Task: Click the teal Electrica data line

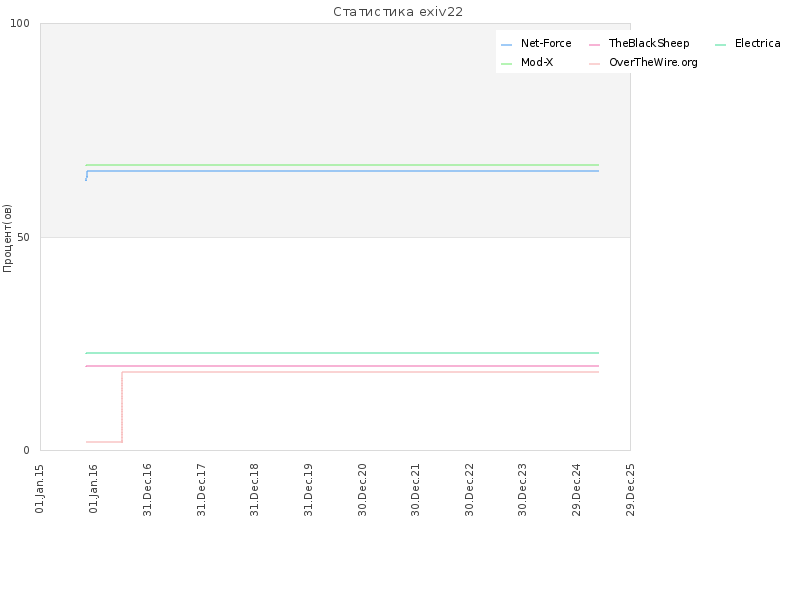Action: click(x=342, y=353)
